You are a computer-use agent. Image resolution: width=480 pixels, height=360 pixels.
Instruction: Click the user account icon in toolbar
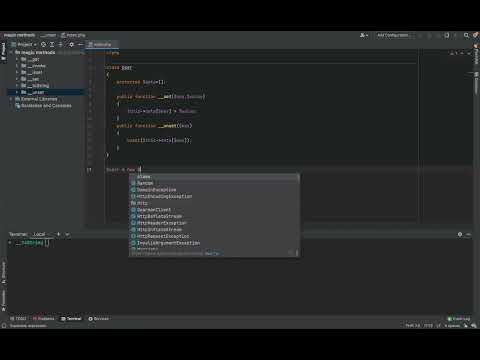(364, 35)
